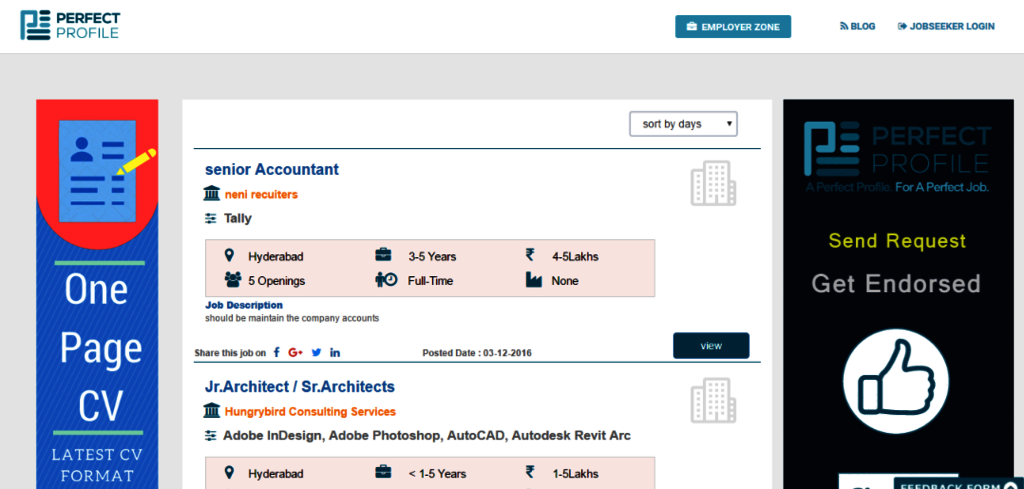Click briefcase icon beside < 1-5 Years

tap(383, 472)
